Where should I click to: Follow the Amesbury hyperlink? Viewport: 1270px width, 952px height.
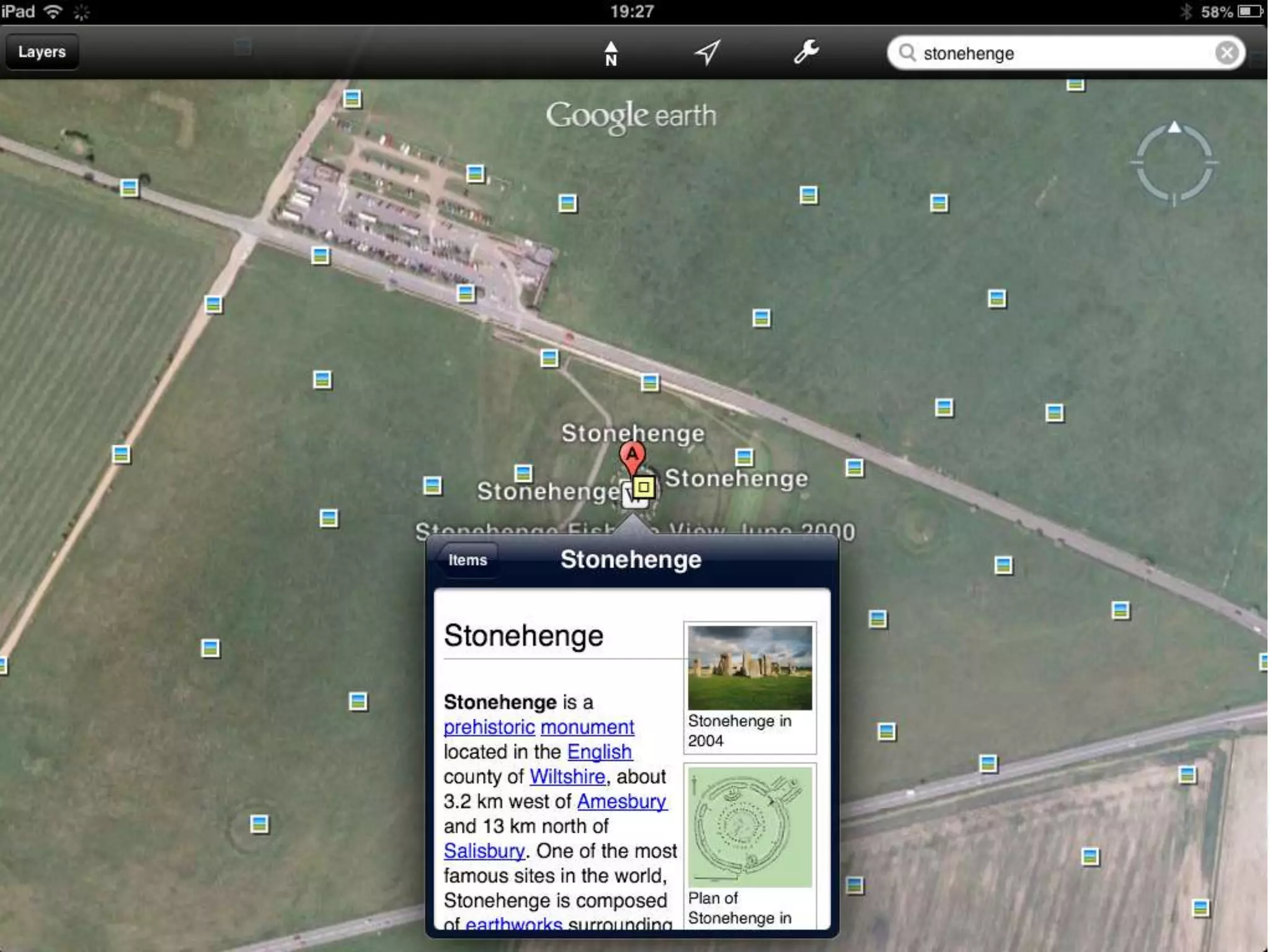coord(621,801)
